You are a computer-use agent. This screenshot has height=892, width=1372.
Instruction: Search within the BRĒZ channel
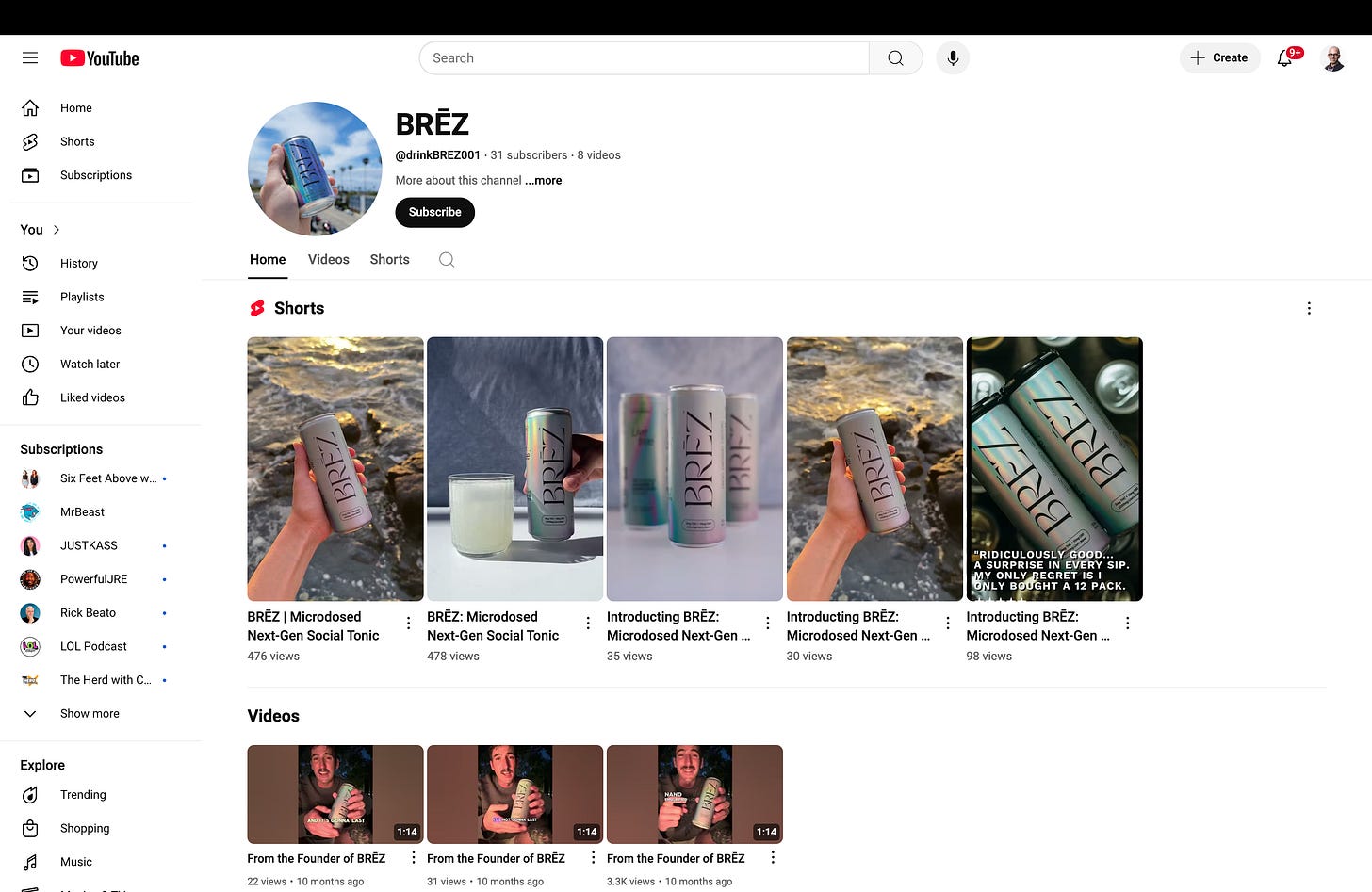pyautogui.click(x=447, y=260)
